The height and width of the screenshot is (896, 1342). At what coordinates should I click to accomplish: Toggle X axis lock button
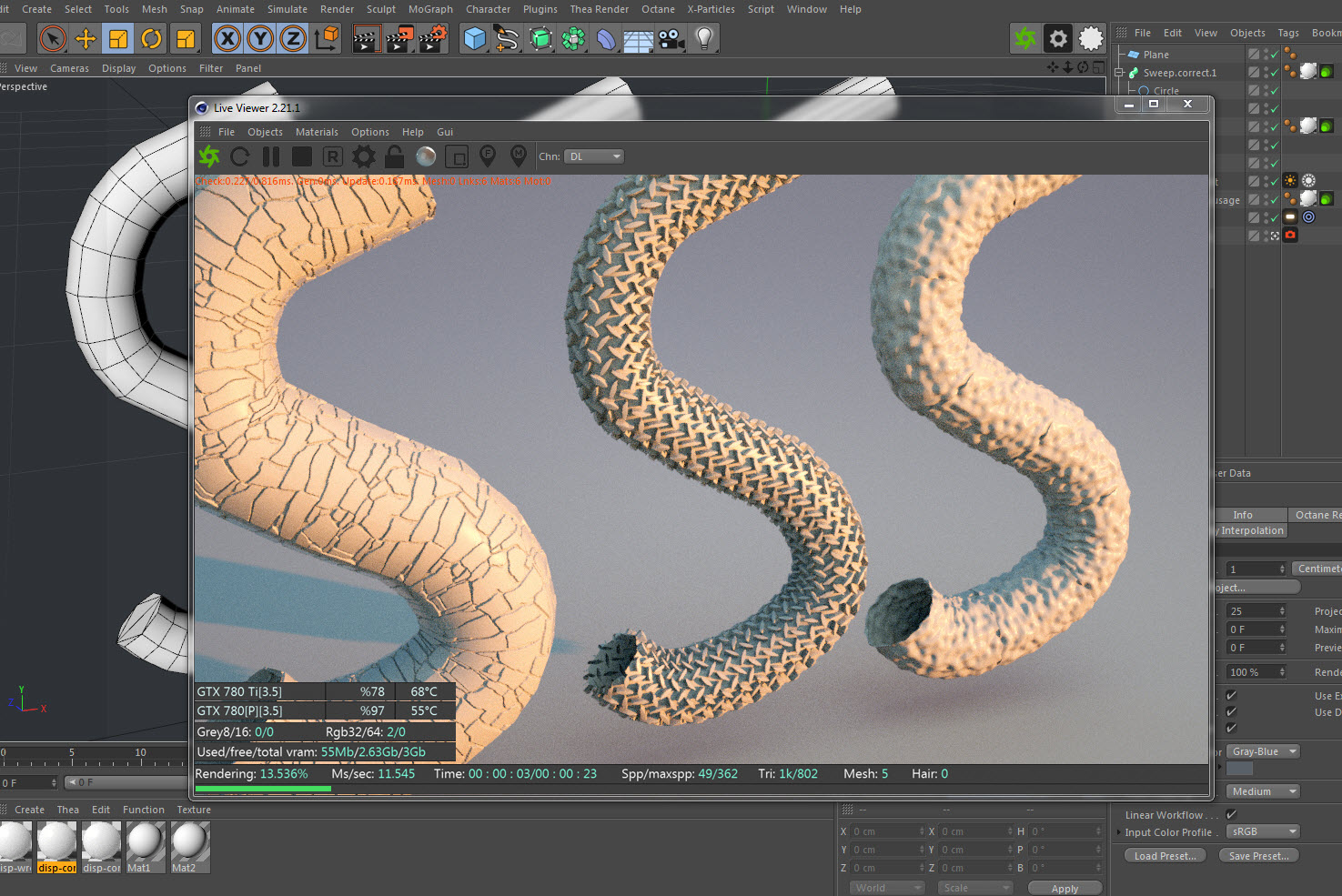(227, 38)
